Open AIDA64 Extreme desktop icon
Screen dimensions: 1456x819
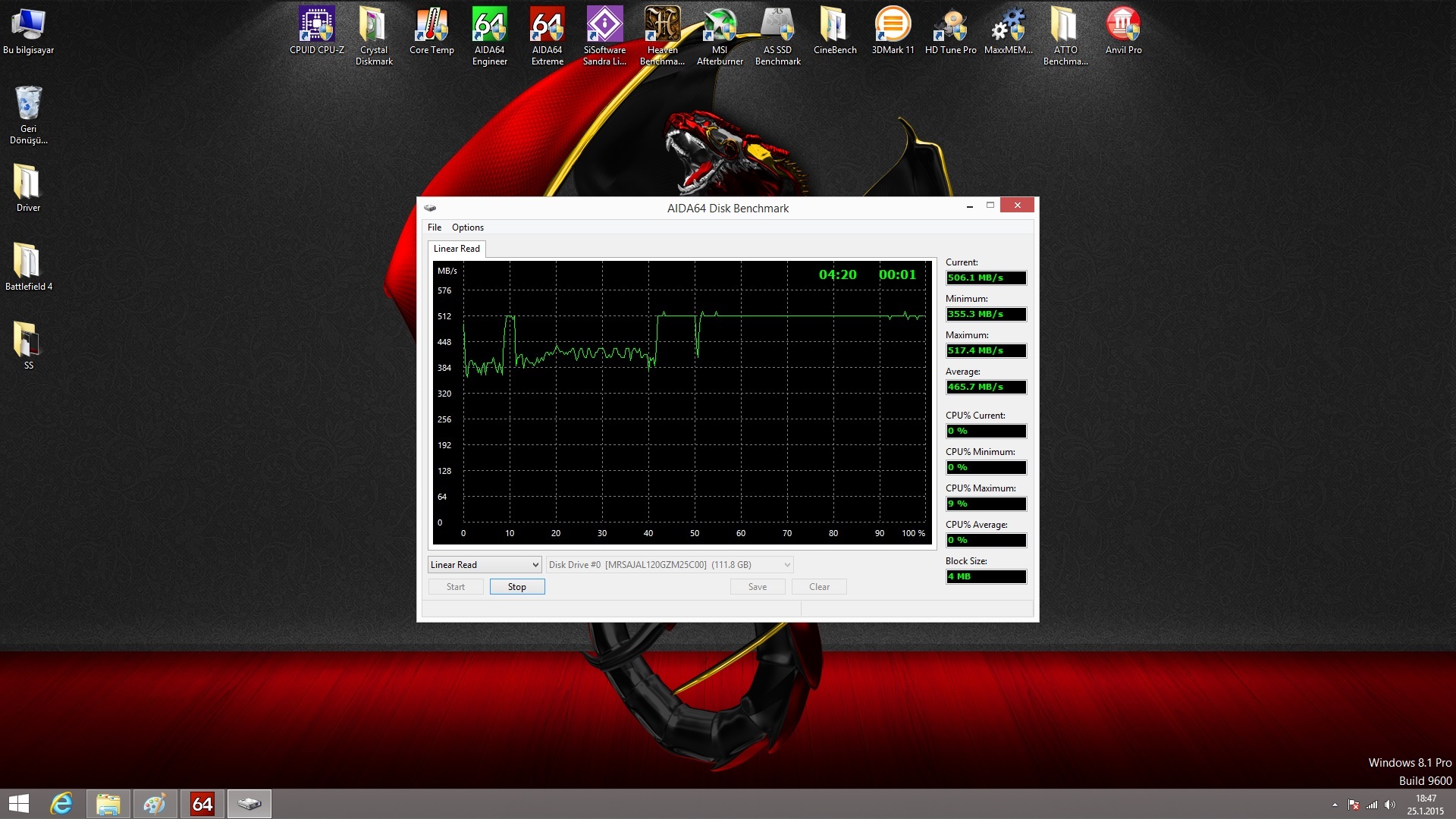[547, 36]
